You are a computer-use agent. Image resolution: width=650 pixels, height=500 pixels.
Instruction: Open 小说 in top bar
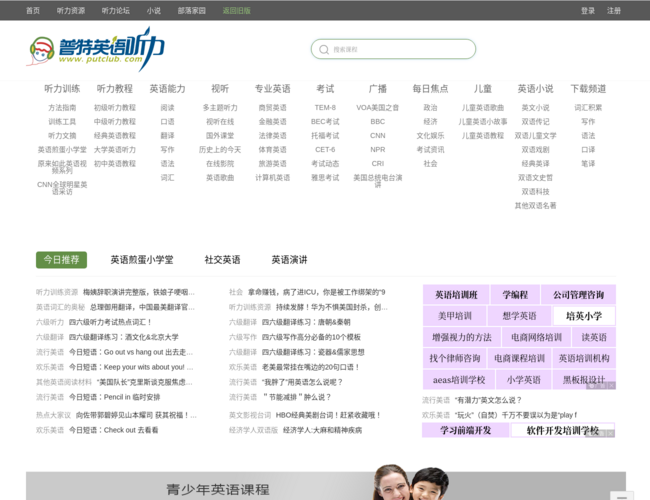[x=153, y=11]
